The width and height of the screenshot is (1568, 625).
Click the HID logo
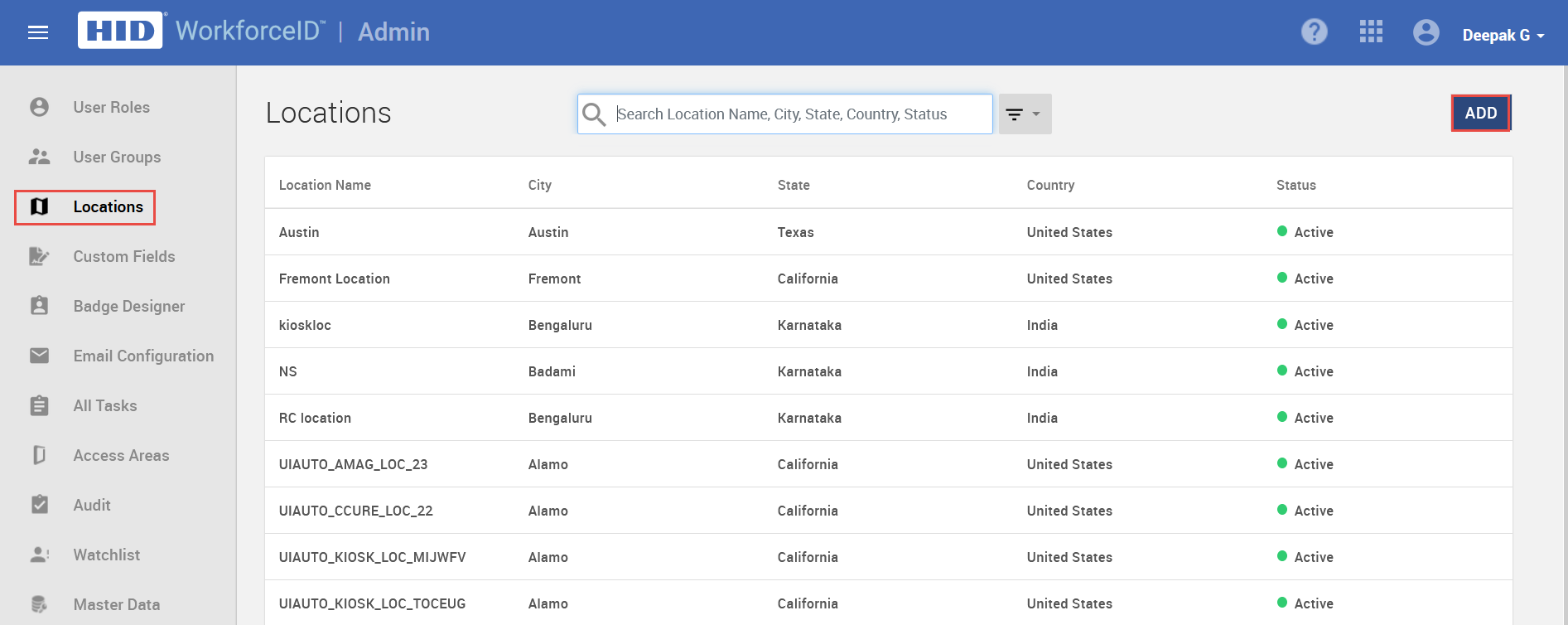(121, 31)
